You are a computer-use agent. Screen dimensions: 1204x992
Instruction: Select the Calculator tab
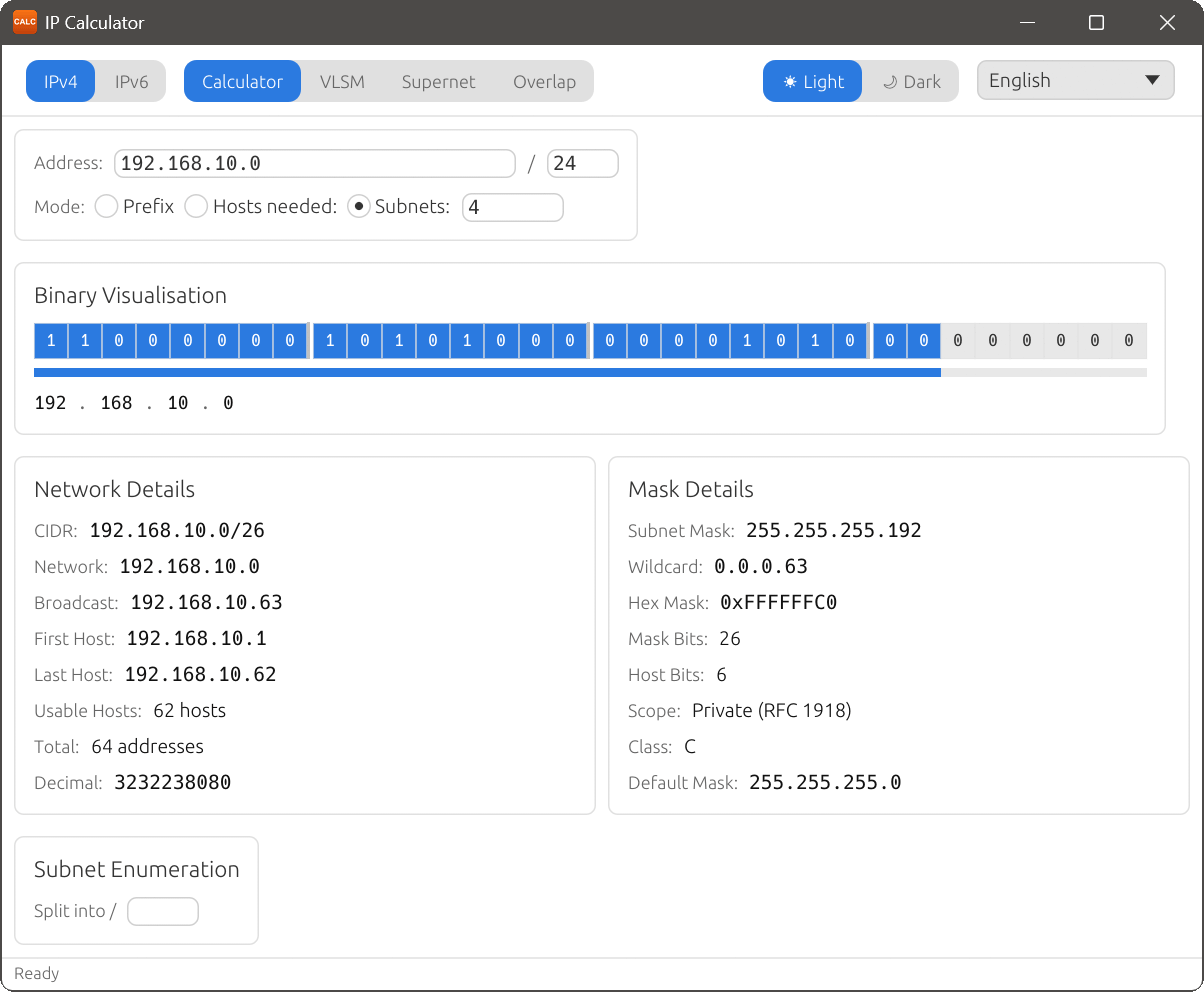(242, 81)
